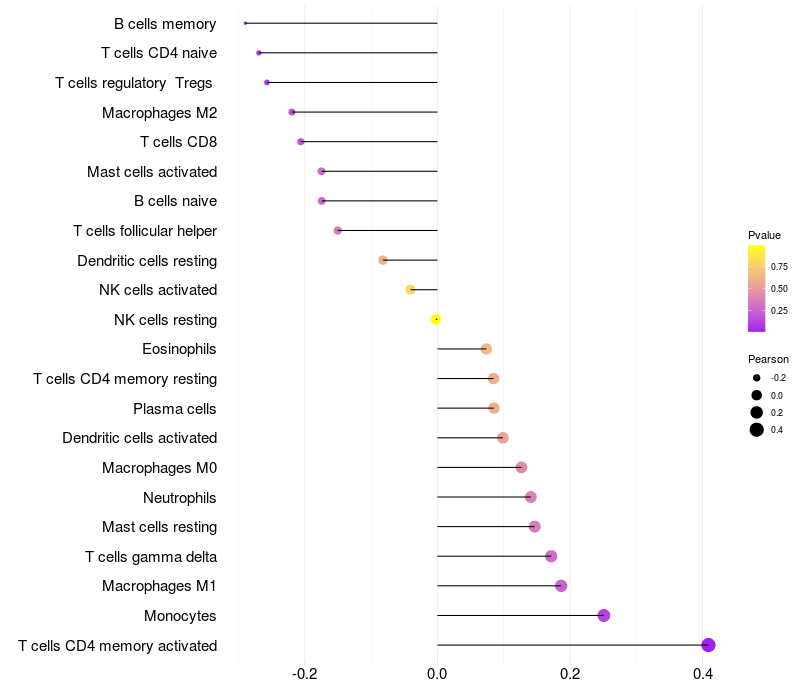Select the Plasma cells axis label

(175, 408)
